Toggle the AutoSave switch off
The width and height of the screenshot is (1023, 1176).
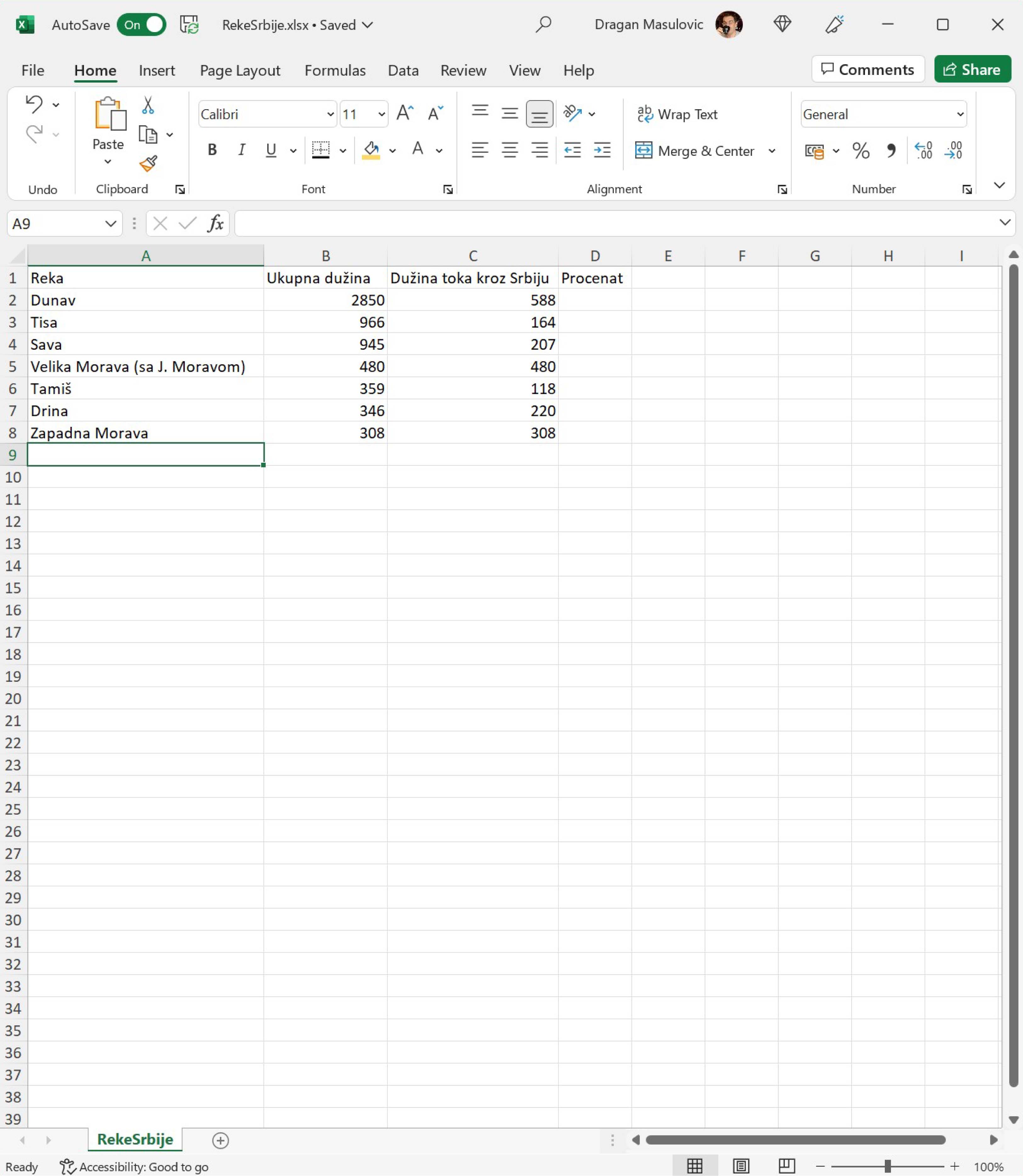142,25
